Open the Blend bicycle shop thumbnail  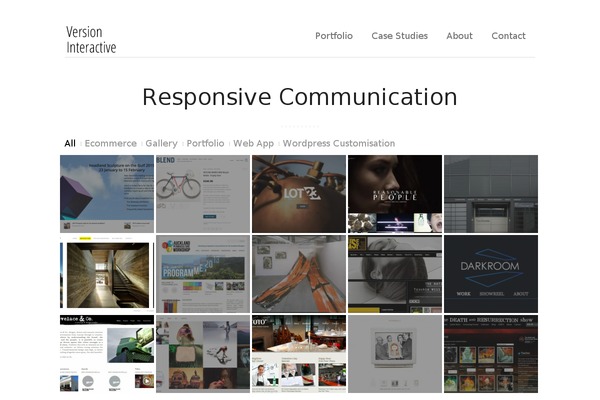[x=203, y=194]
